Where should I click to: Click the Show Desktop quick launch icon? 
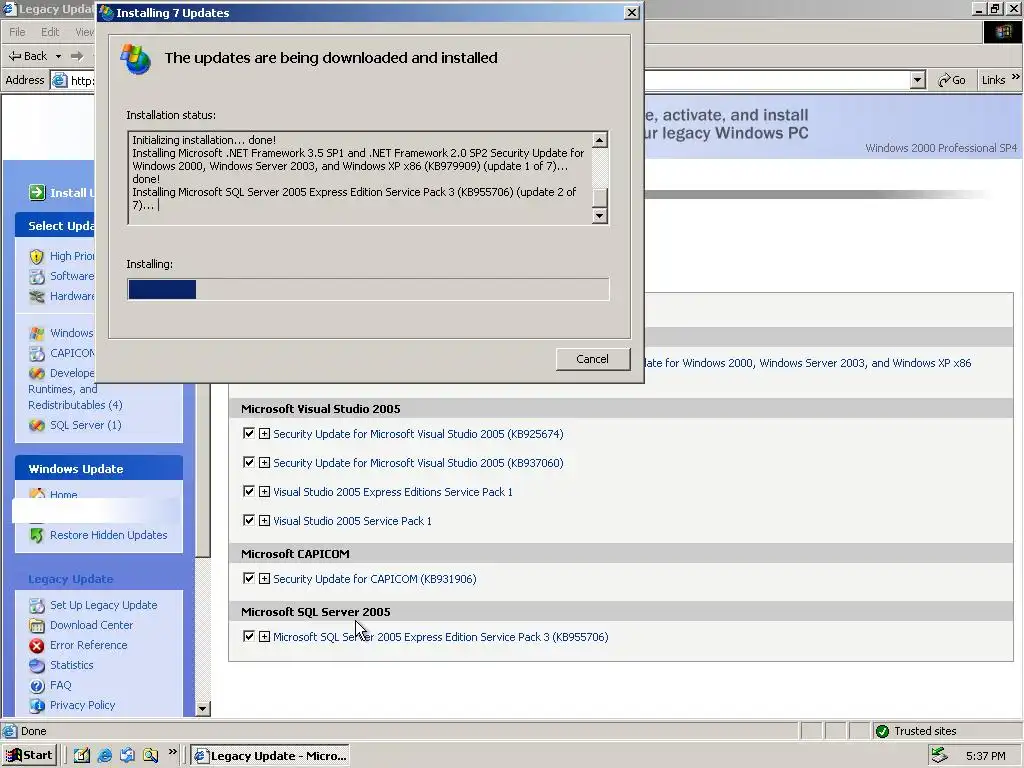coord(82,756)
